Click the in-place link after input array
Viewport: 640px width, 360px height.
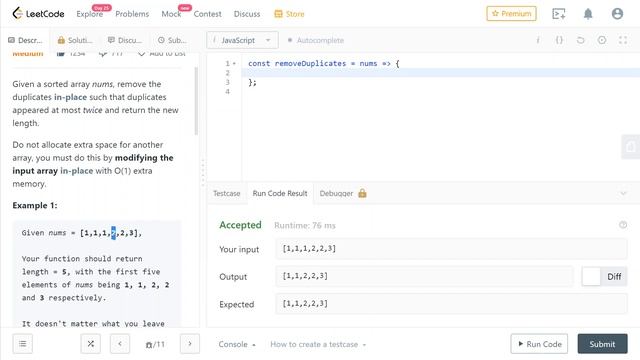[76, 171]
